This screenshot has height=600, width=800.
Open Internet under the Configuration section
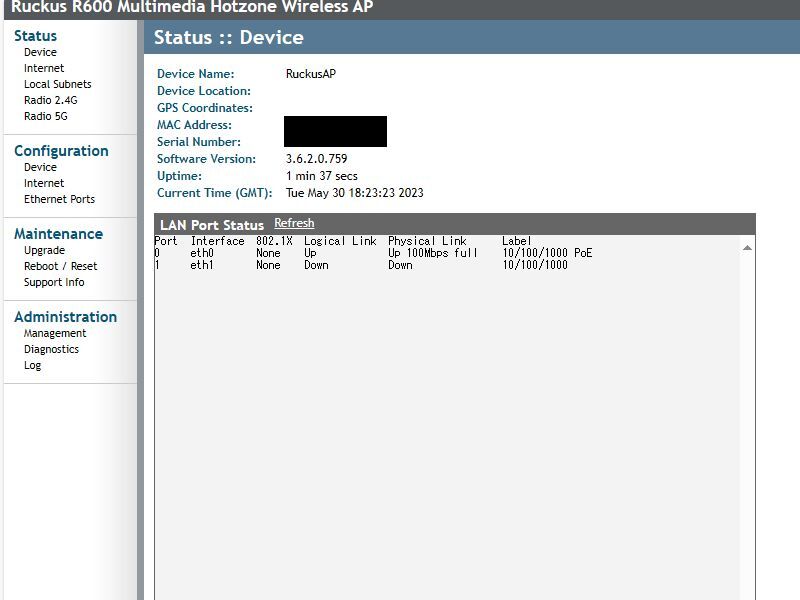click(44, 183)
